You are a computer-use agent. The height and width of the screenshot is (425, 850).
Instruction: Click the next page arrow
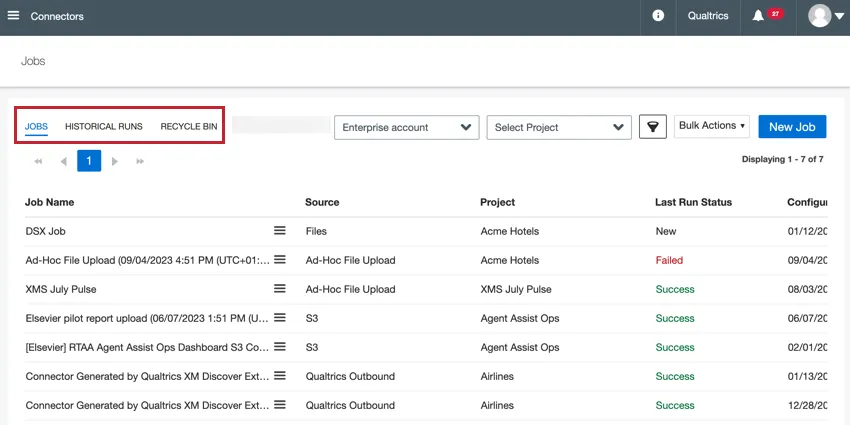click(115, 161)
